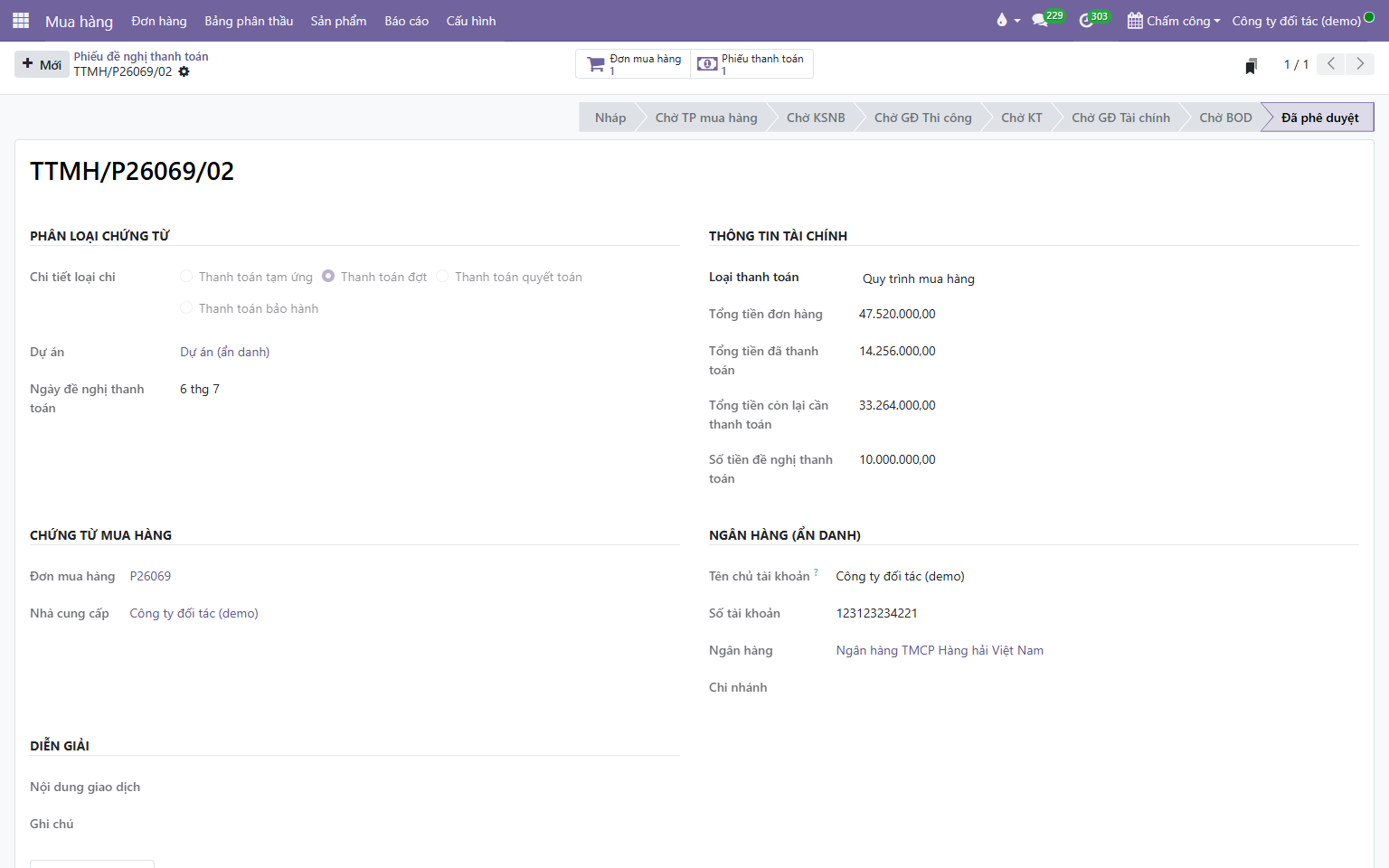Open supplier Công ty đối tác (demo) link
1389x868 pixels.
coord(194,613)
